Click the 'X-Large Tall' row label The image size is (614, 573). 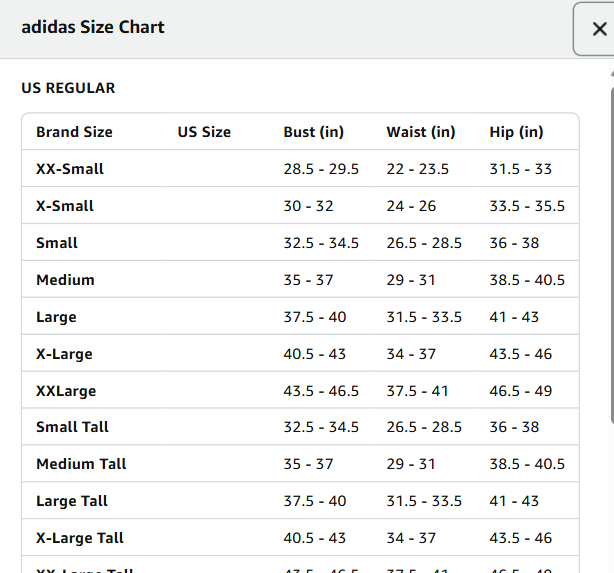(79, 538)
